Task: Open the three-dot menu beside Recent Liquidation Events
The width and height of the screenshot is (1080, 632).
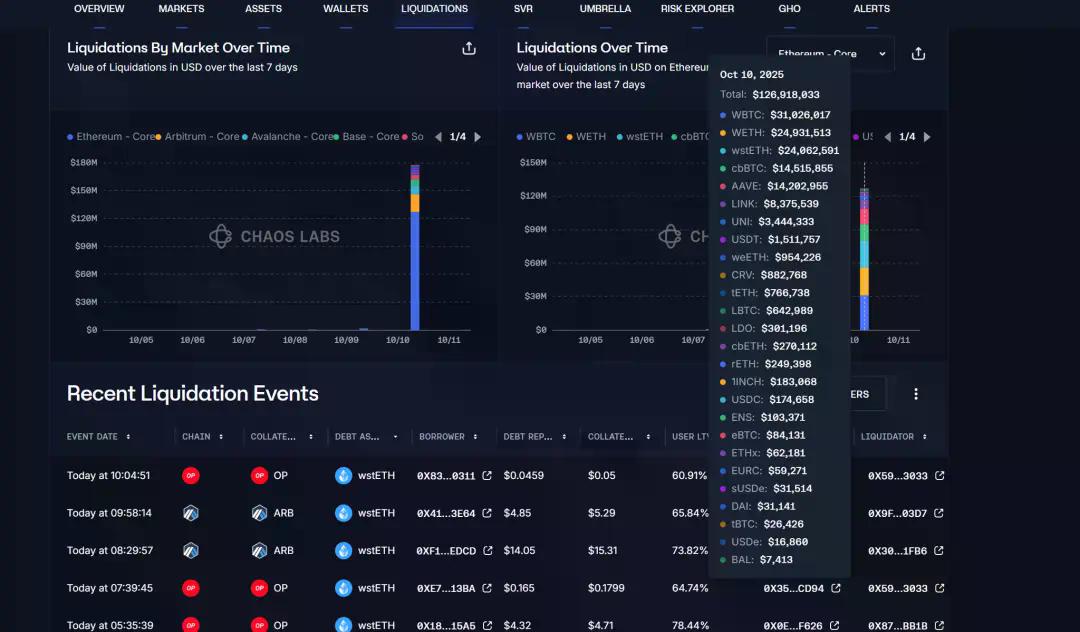Action: (x=916, y=394)
